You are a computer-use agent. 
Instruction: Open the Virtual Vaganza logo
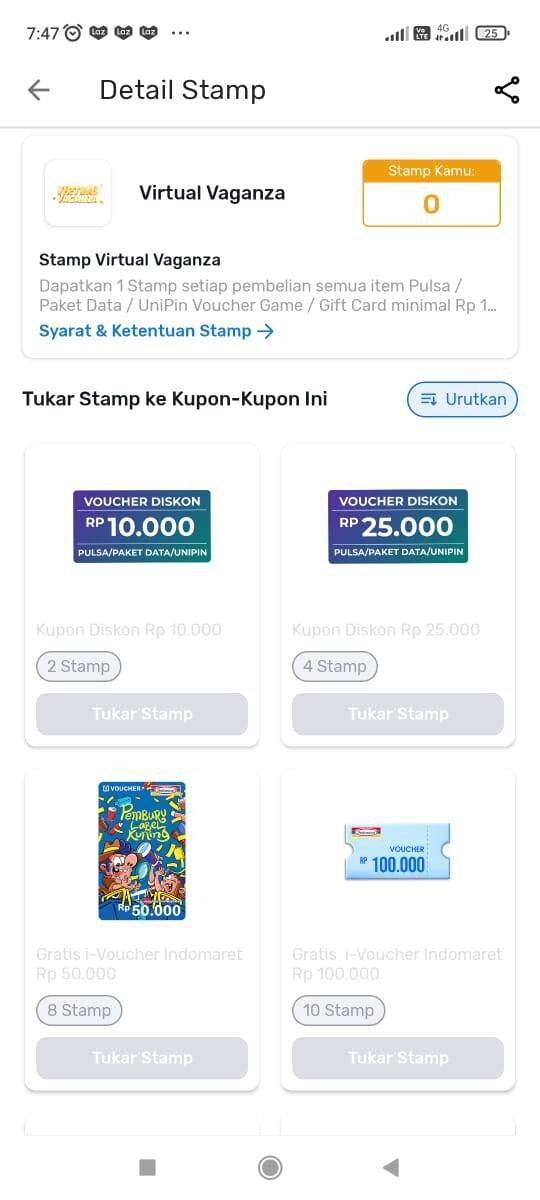click(x=78, y=193)
